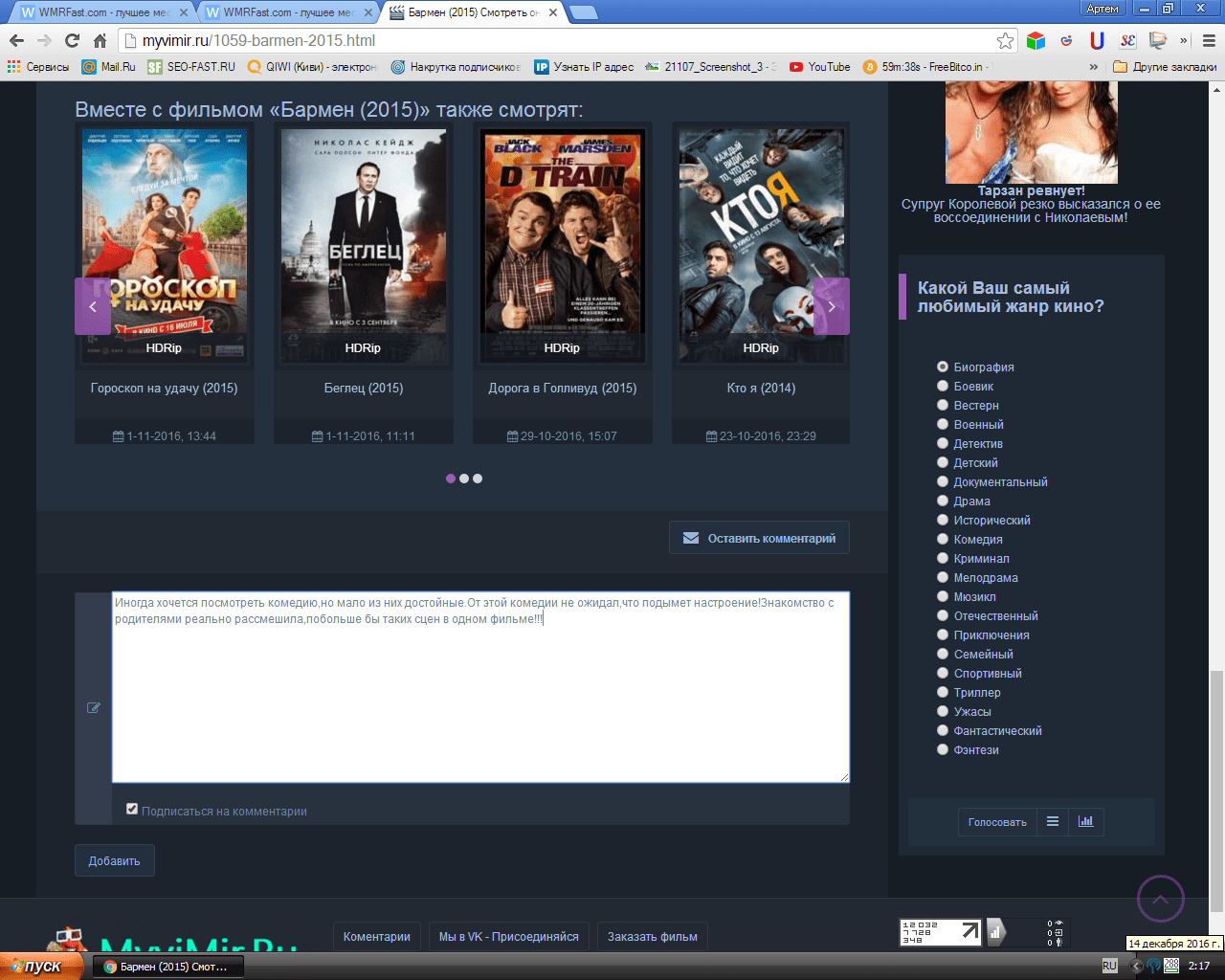This screenshot has height=980, width=1225.
Task: Open the Тарзан ревнует news image
Action: [x=1032, y=132]
